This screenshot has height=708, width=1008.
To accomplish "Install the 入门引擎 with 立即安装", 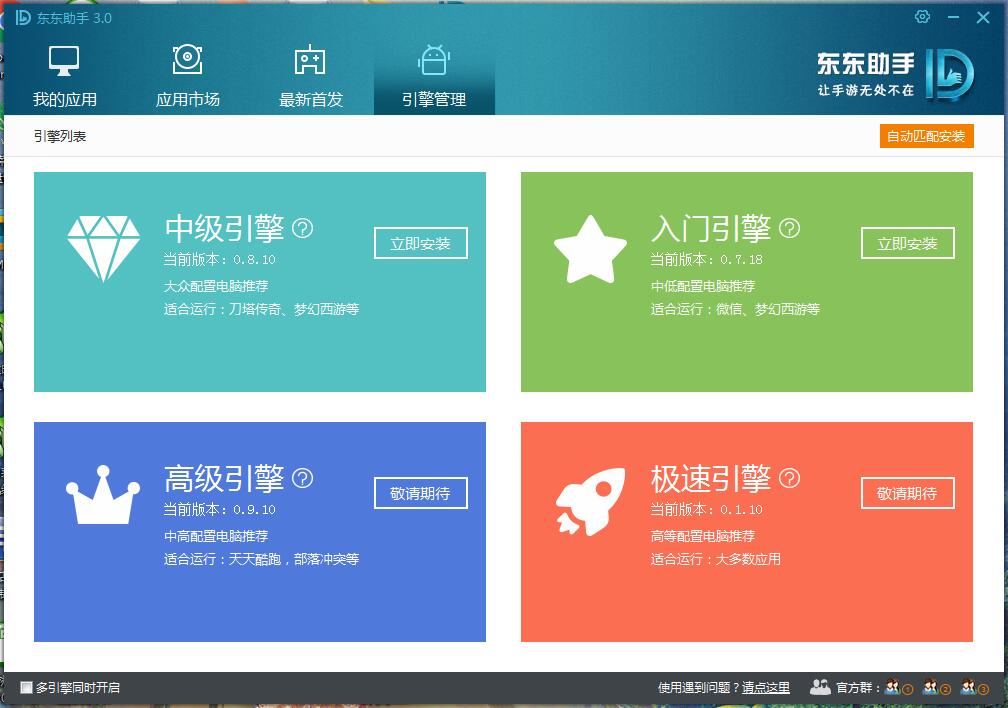I will click(x=907, y=243).
